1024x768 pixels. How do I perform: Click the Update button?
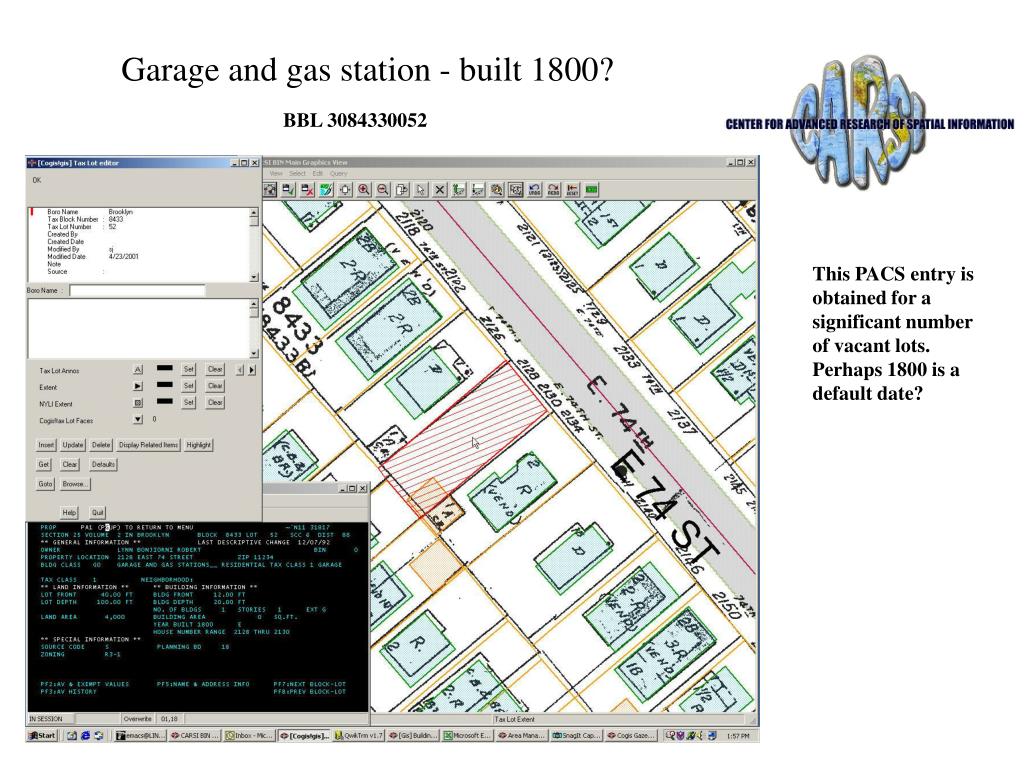pos(72,445)
